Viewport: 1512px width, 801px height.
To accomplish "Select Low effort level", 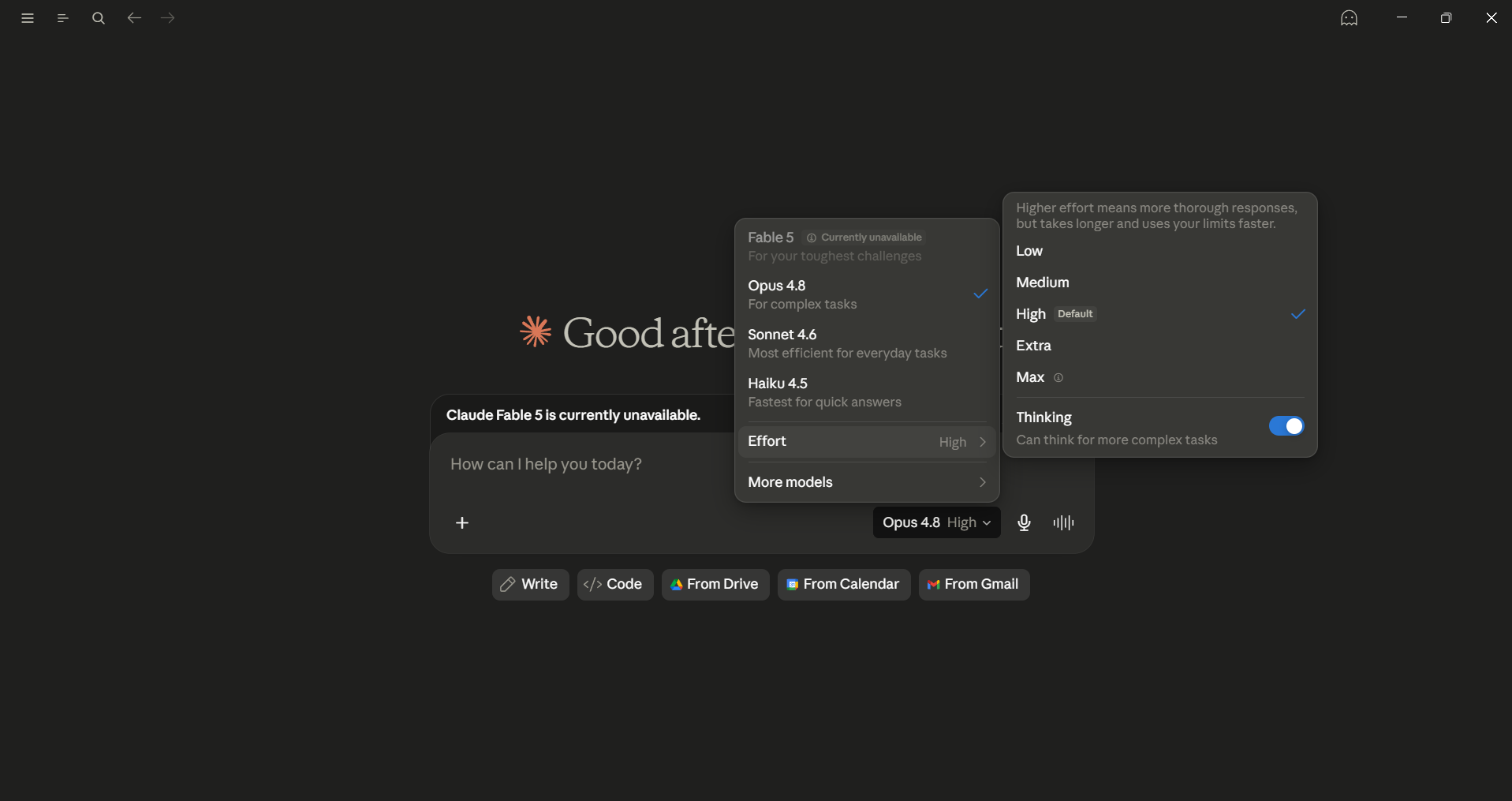I will (1159, 251).
